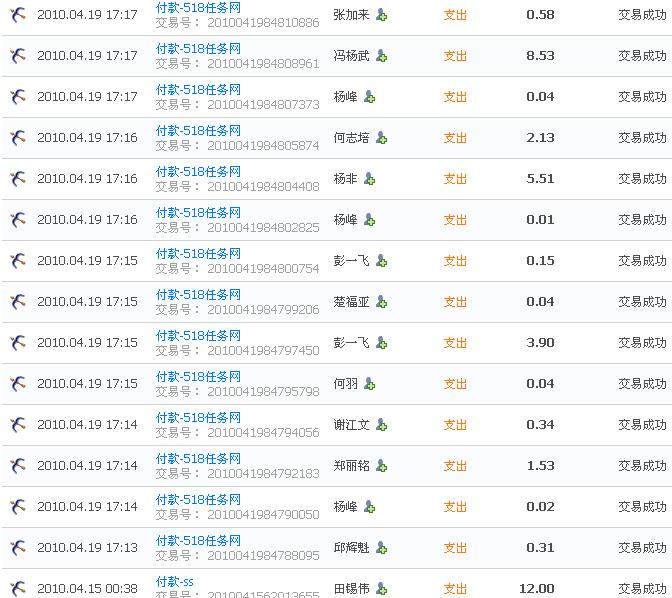
Task: Click 交易成功 status in the 2.13 row
Action: tap(642, 138)
